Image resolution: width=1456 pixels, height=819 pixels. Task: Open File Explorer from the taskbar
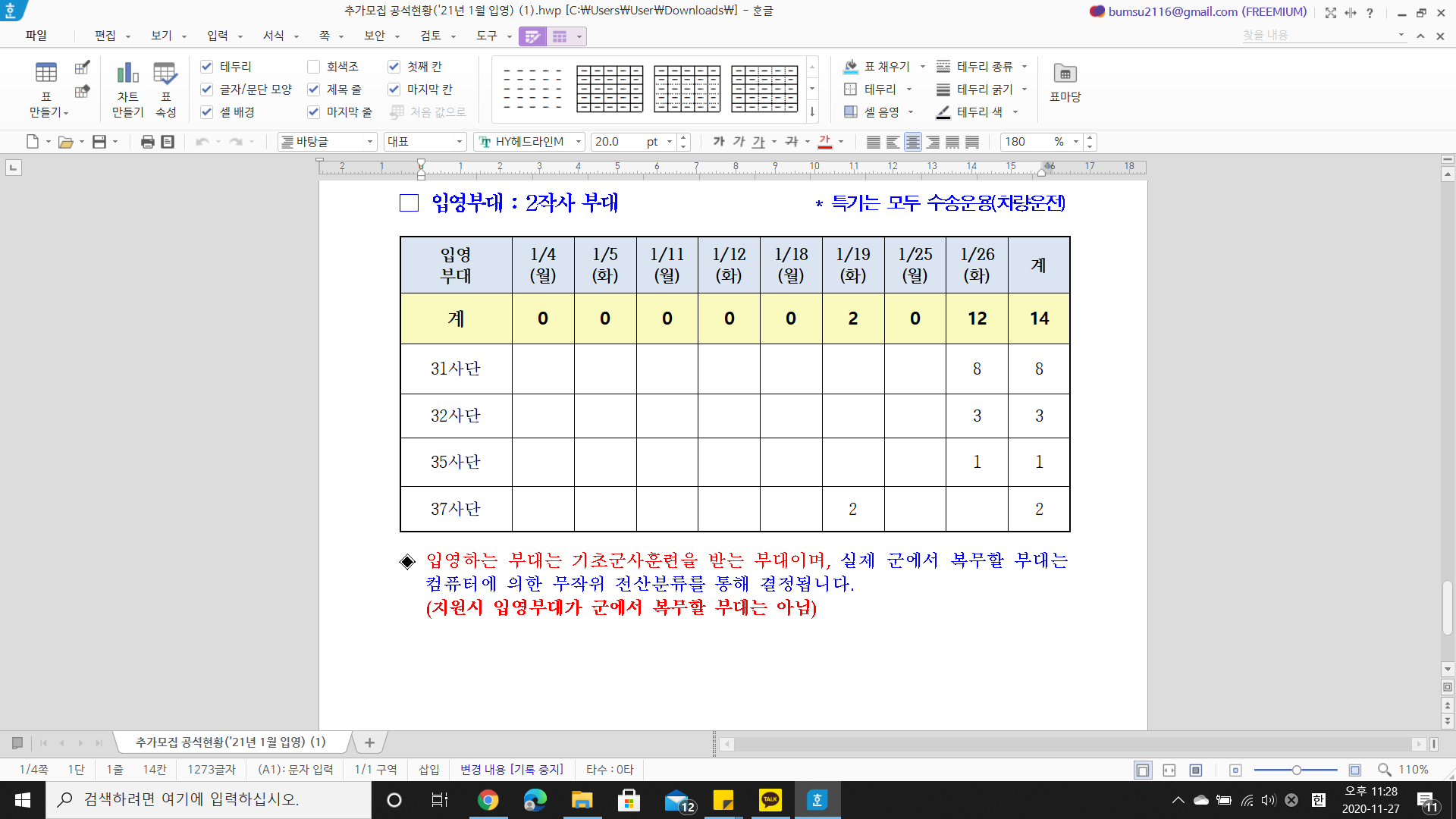coord(582,800)
